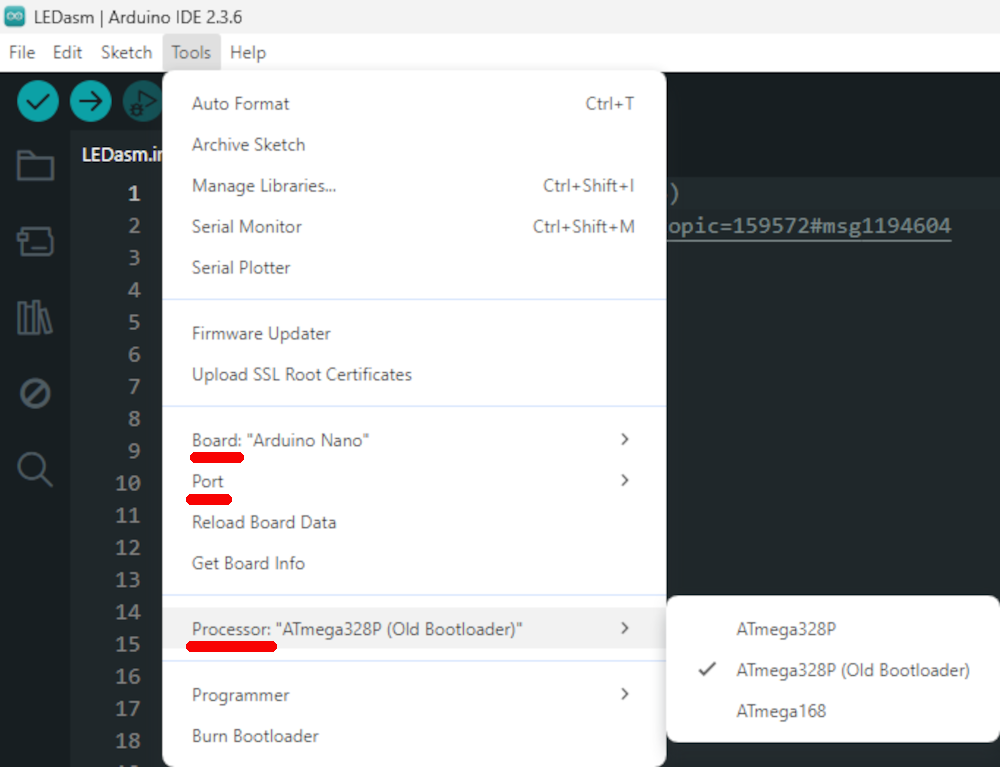Viewport: 1000px width, 767px height.
Task: Choose Reload Board Data
Action: (415, 522)
